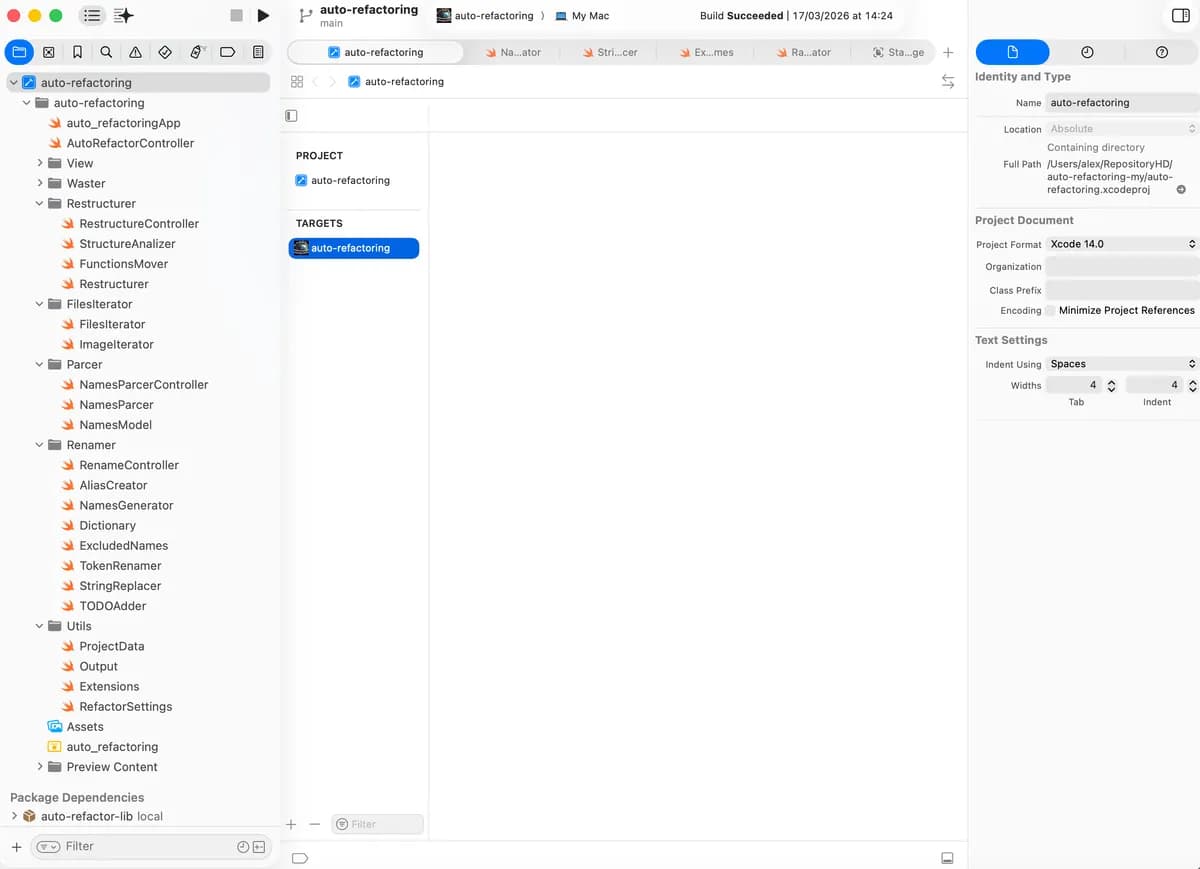Remove the selected target with minus
This screenshot has height=869, width=1200.
(314, 824)
